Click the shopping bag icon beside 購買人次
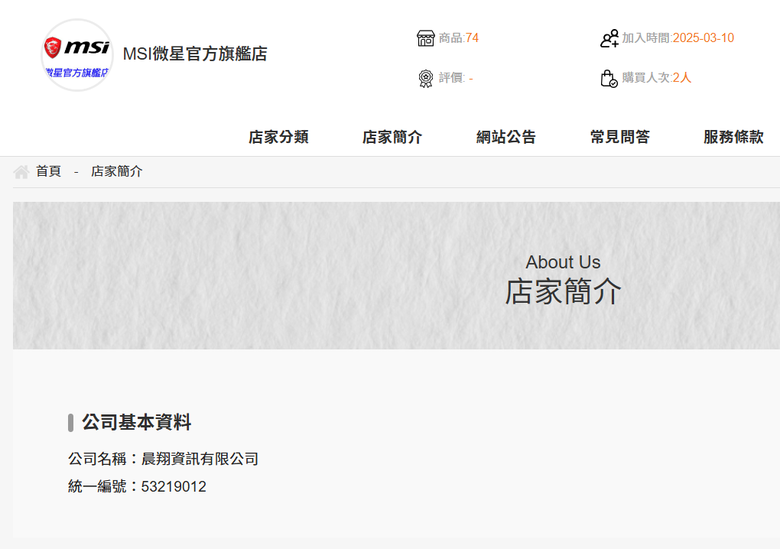The width and height of the screenshot is (780, 549). click(609, 79)
